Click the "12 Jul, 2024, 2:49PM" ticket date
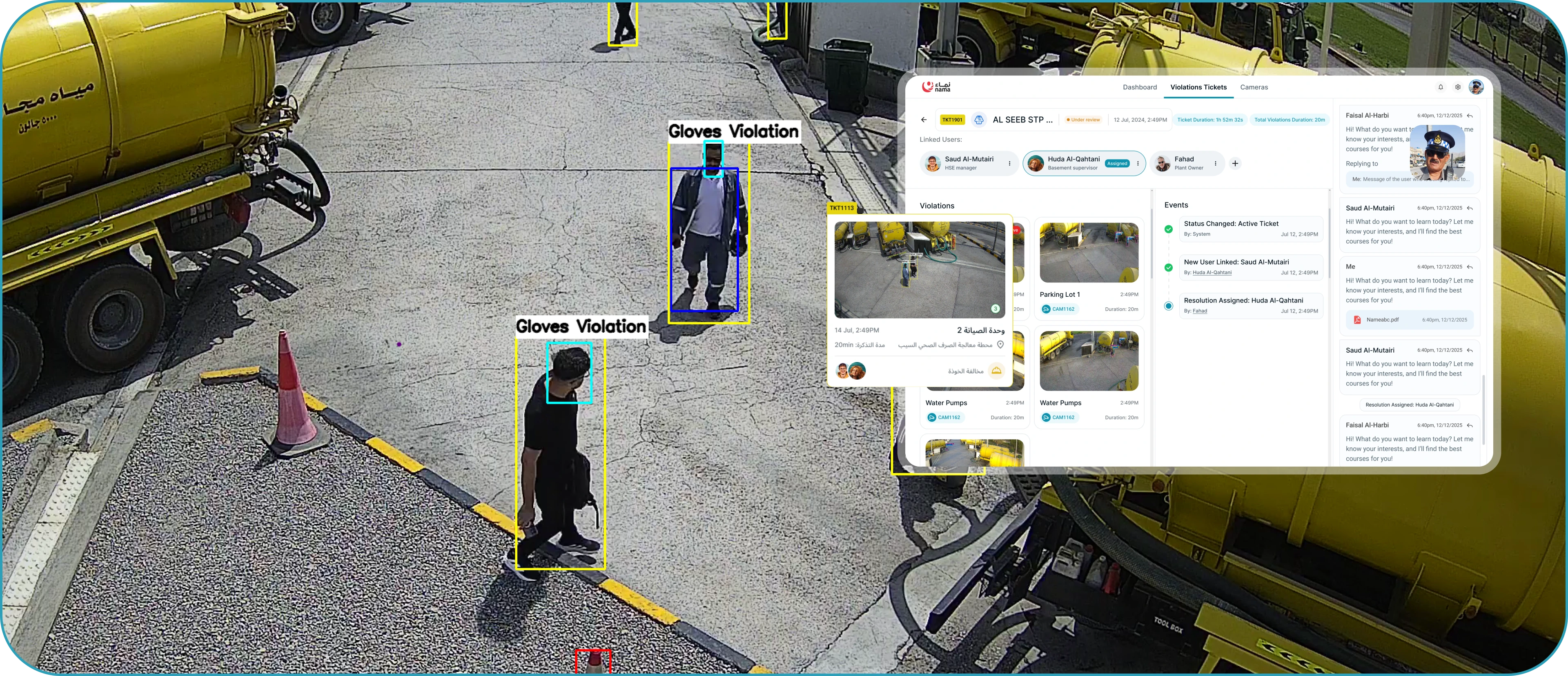The width and height of the screenshot is (1568, 676). click(1140, 120)
